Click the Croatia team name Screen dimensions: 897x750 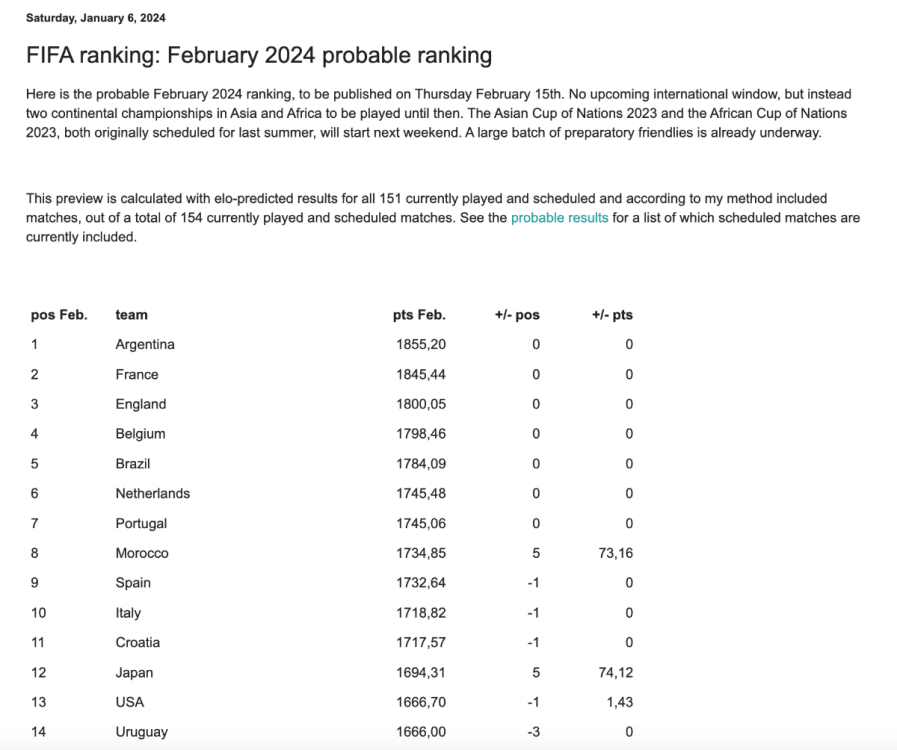[138, 642]
